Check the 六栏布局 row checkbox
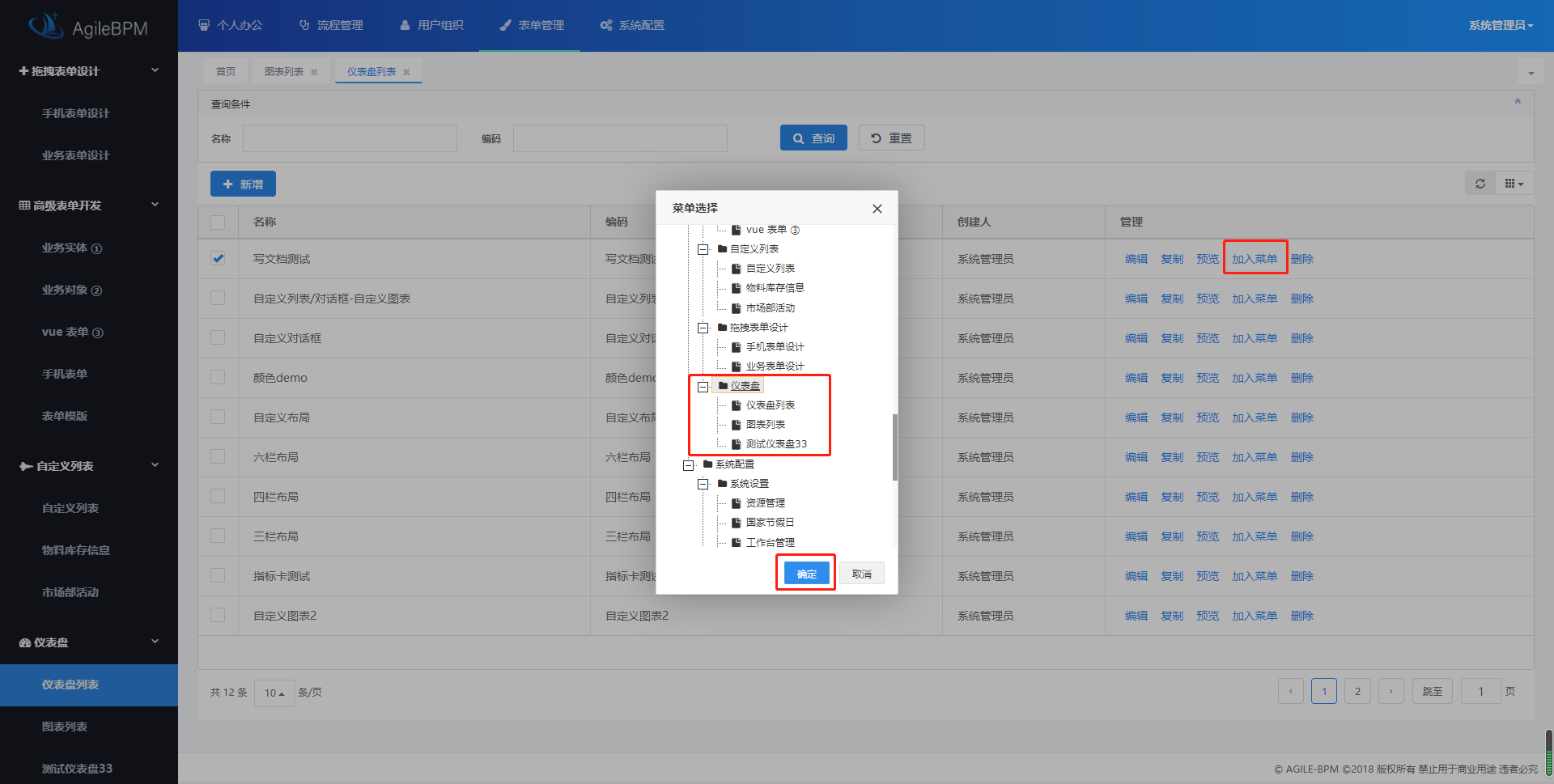 coord(218,456)
